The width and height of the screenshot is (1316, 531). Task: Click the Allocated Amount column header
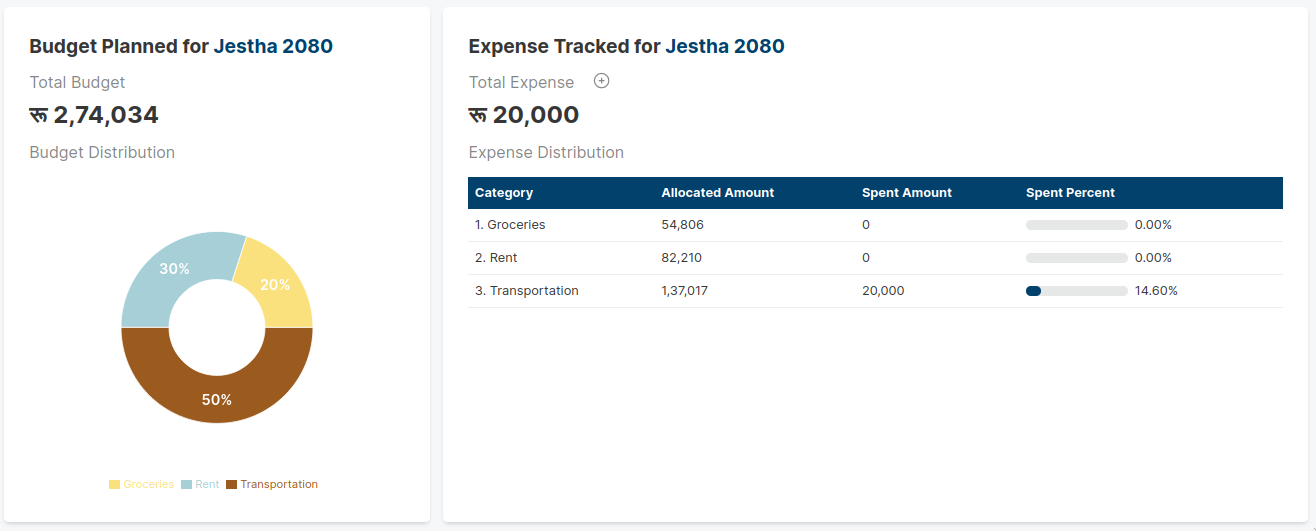tap(717, 193)
